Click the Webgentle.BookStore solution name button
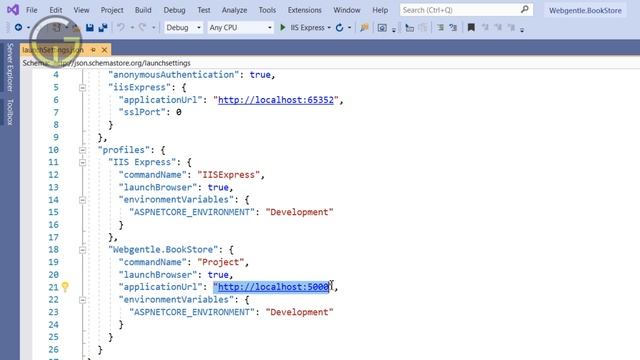 point(585,10)
